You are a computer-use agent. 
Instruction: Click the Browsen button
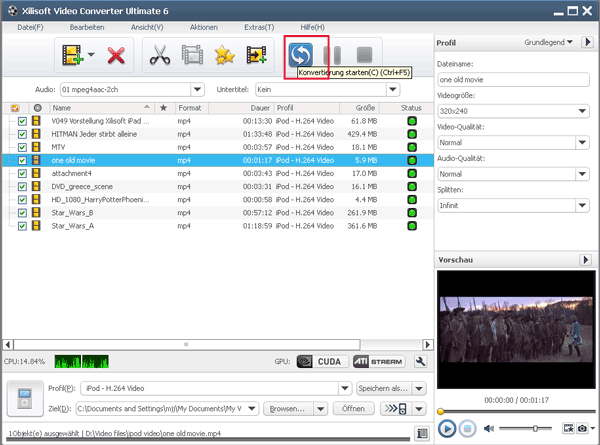click(288, 409)
